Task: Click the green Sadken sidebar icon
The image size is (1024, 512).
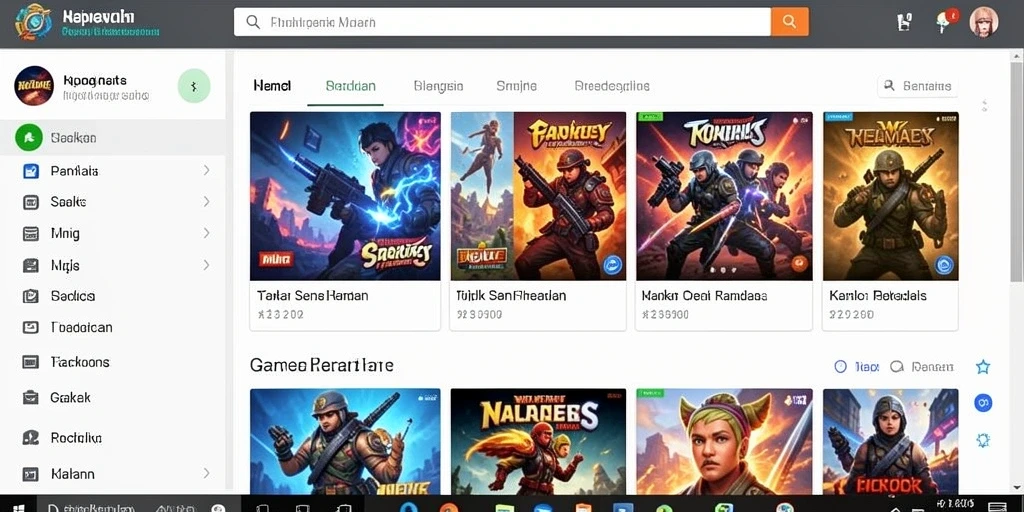Action: 29,138
